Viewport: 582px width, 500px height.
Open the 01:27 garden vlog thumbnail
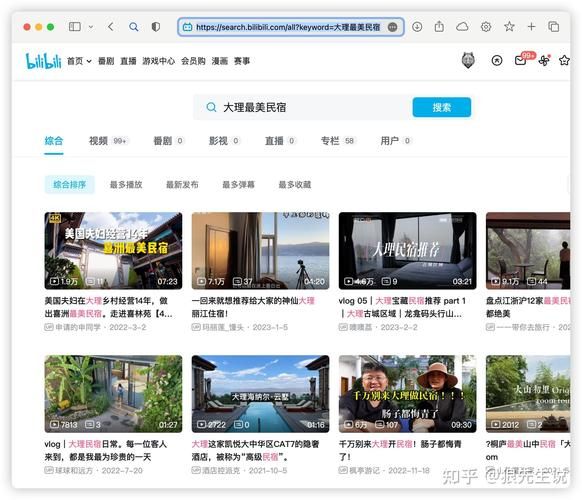coord(113,394)
